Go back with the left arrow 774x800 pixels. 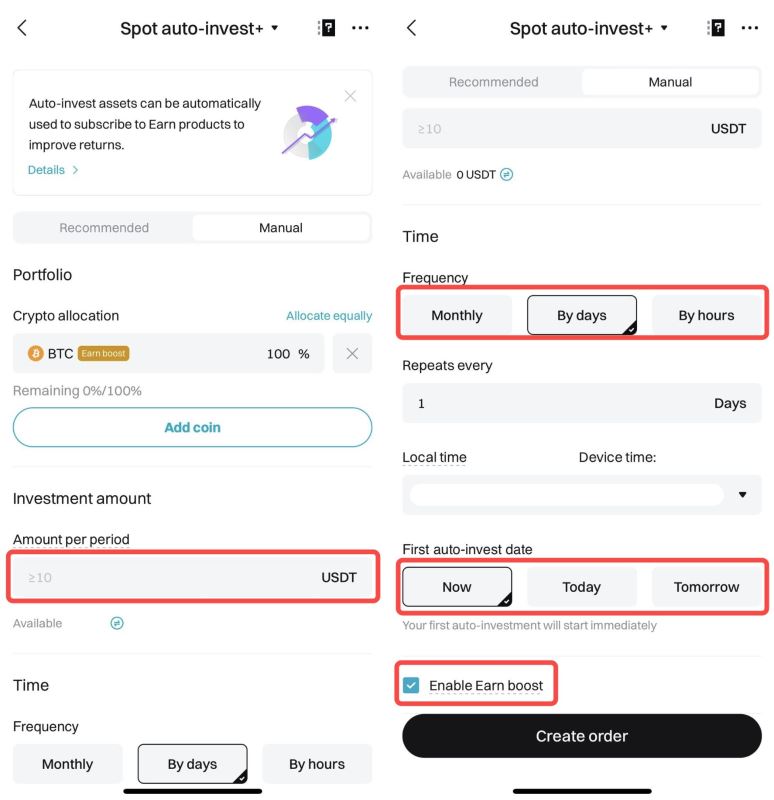tap(21, 28)
